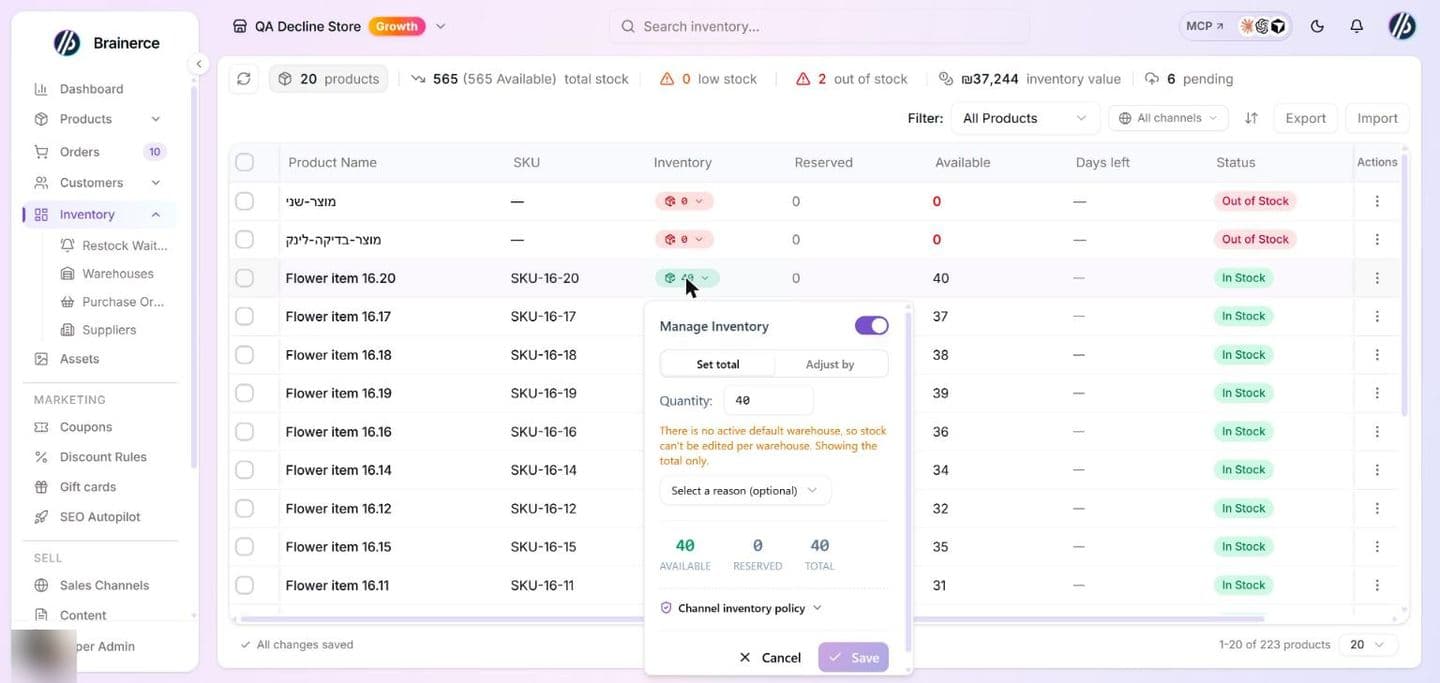
Task: Switch to the Set total tab
Action: click(718, 364)
